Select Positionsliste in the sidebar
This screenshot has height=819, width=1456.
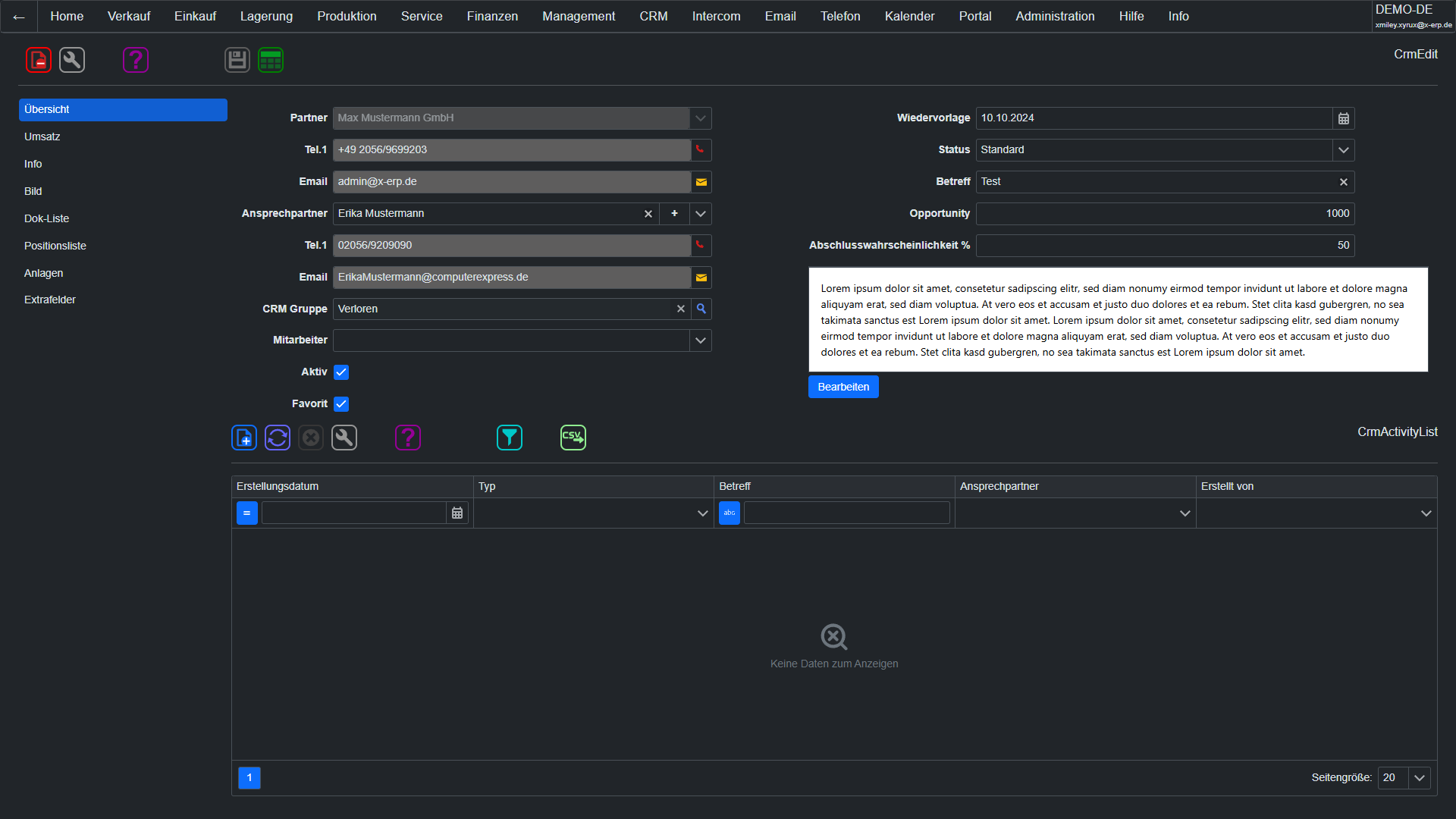[55, 246]
